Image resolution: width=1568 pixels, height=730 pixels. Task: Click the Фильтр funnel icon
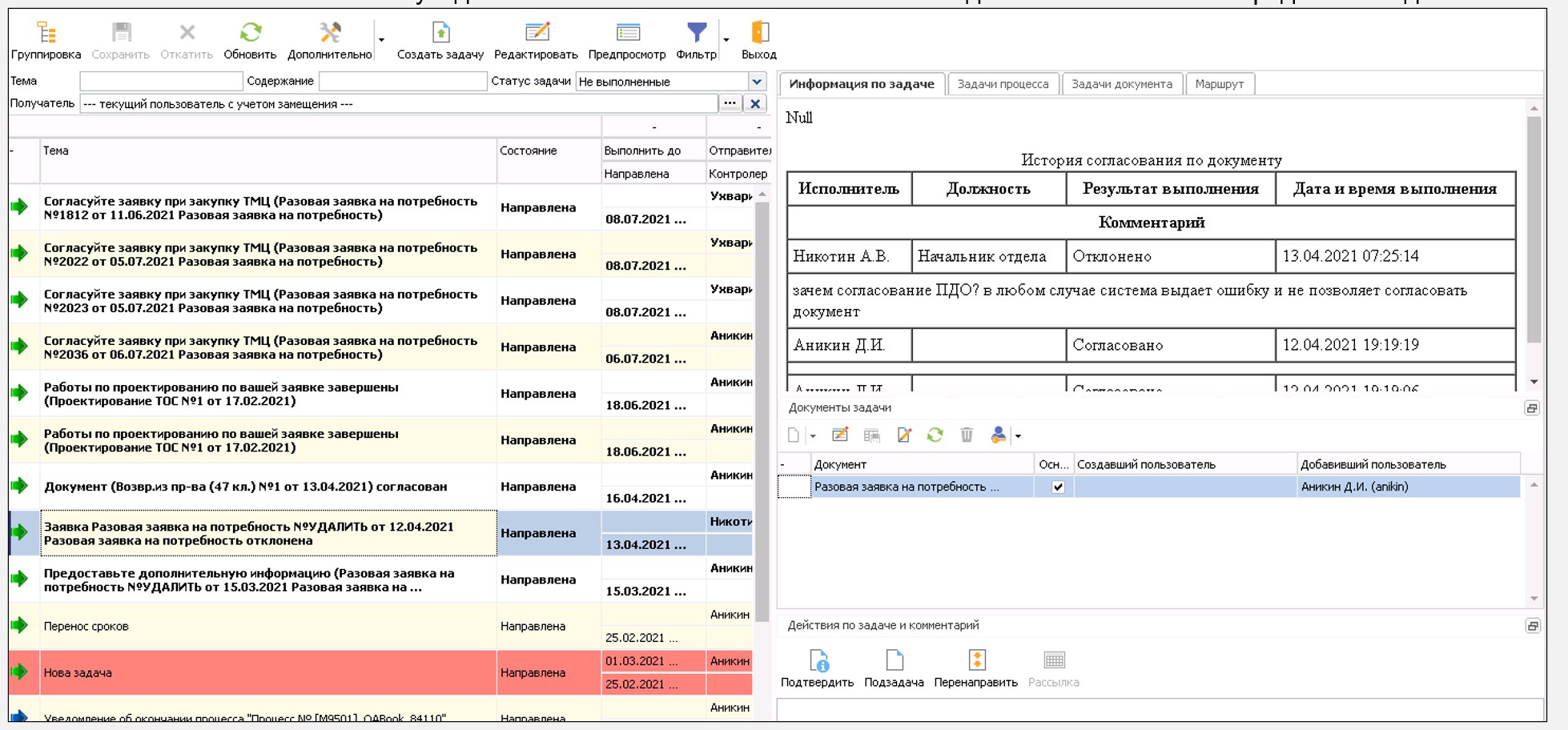pyautogui.click(x=696, y=34)
